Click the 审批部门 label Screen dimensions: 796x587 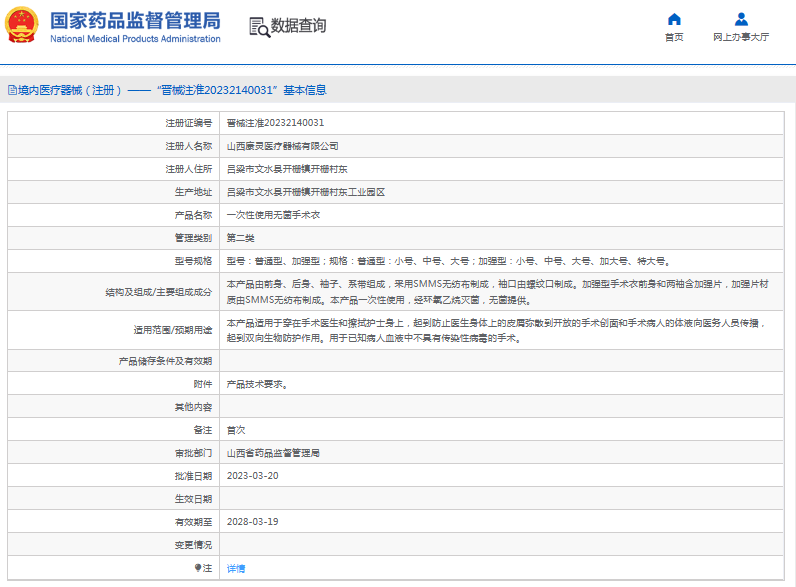click(193, 452)
